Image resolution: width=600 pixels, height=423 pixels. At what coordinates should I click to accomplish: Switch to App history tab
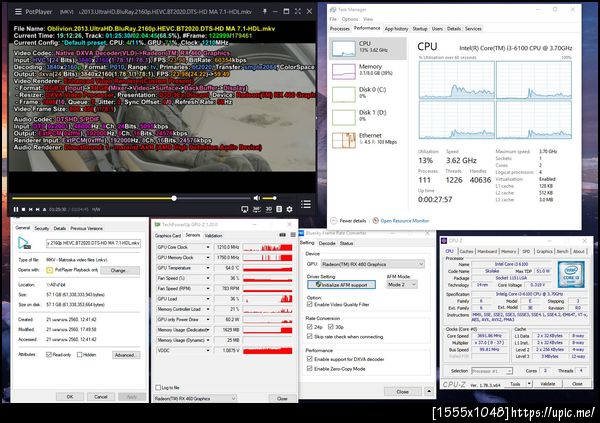(x=396, y=29)
